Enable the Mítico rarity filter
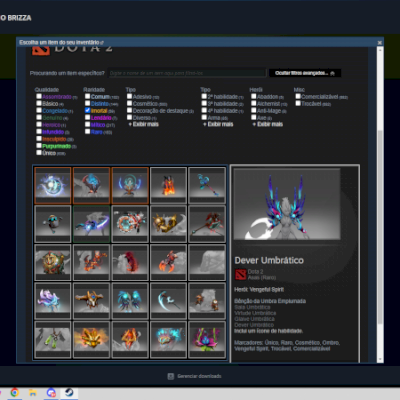 pos(87,124)
